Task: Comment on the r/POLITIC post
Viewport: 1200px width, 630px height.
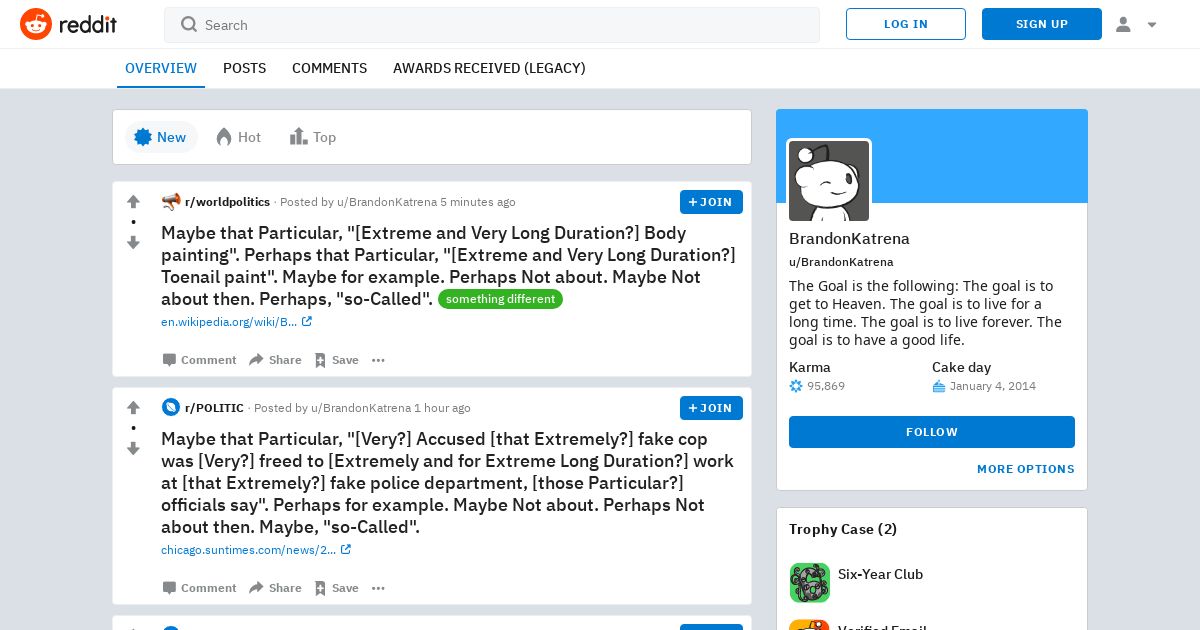Action: pyautogui.click(x=200, y=588)
